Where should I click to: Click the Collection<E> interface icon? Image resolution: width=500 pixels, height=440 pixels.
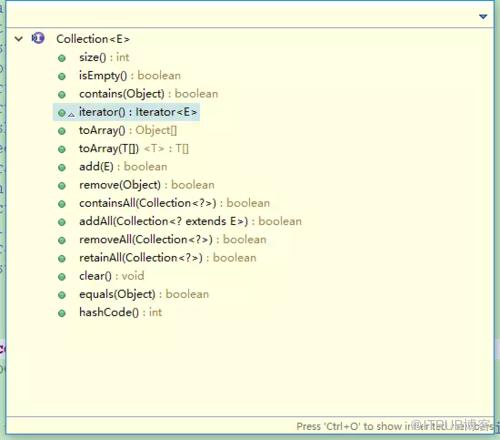38,38
